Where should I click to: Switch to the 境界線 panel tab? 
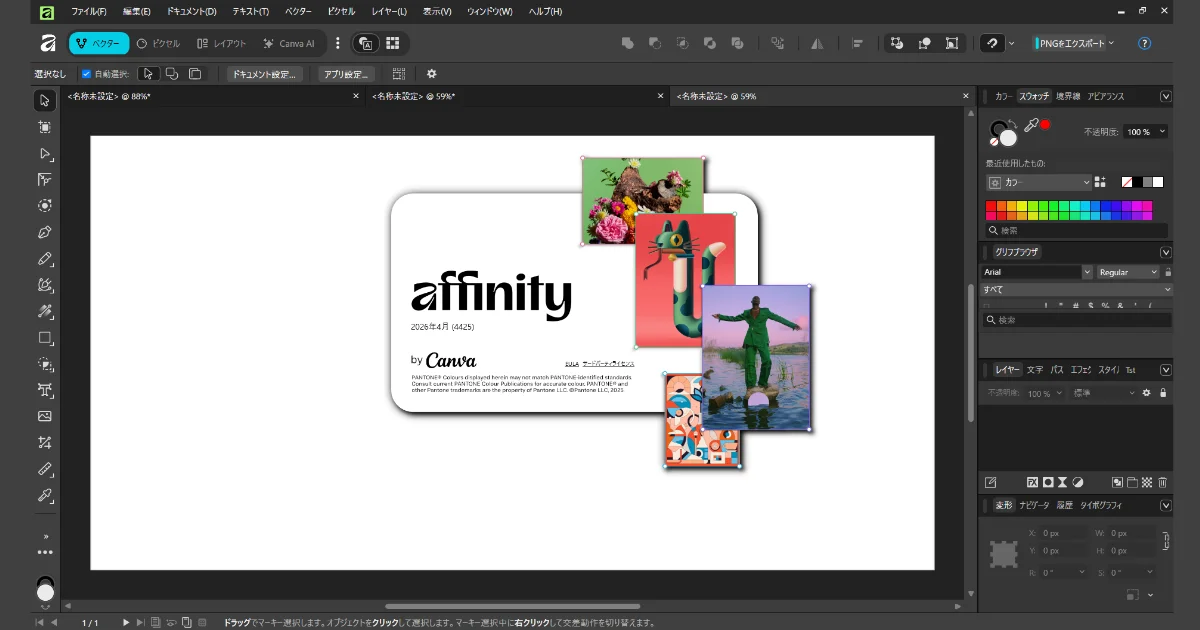coord(1068,96)
